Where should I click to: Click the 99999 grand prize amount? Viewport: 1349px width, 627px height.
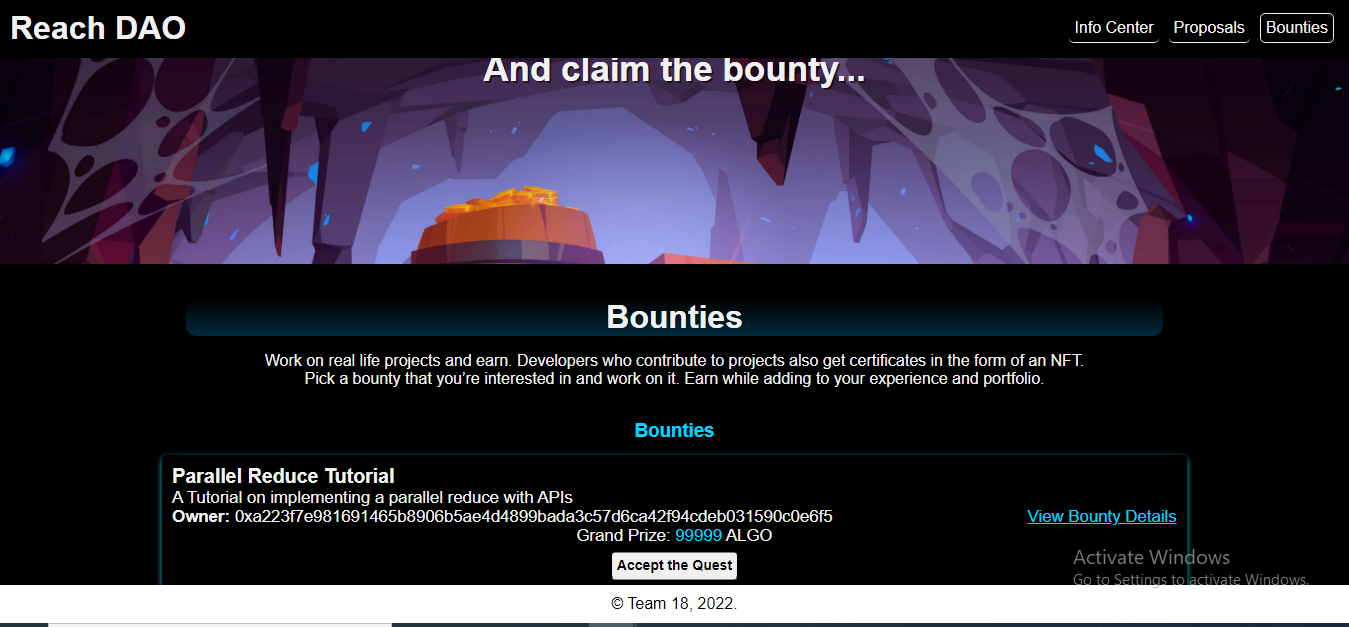[x=698, y=536]
